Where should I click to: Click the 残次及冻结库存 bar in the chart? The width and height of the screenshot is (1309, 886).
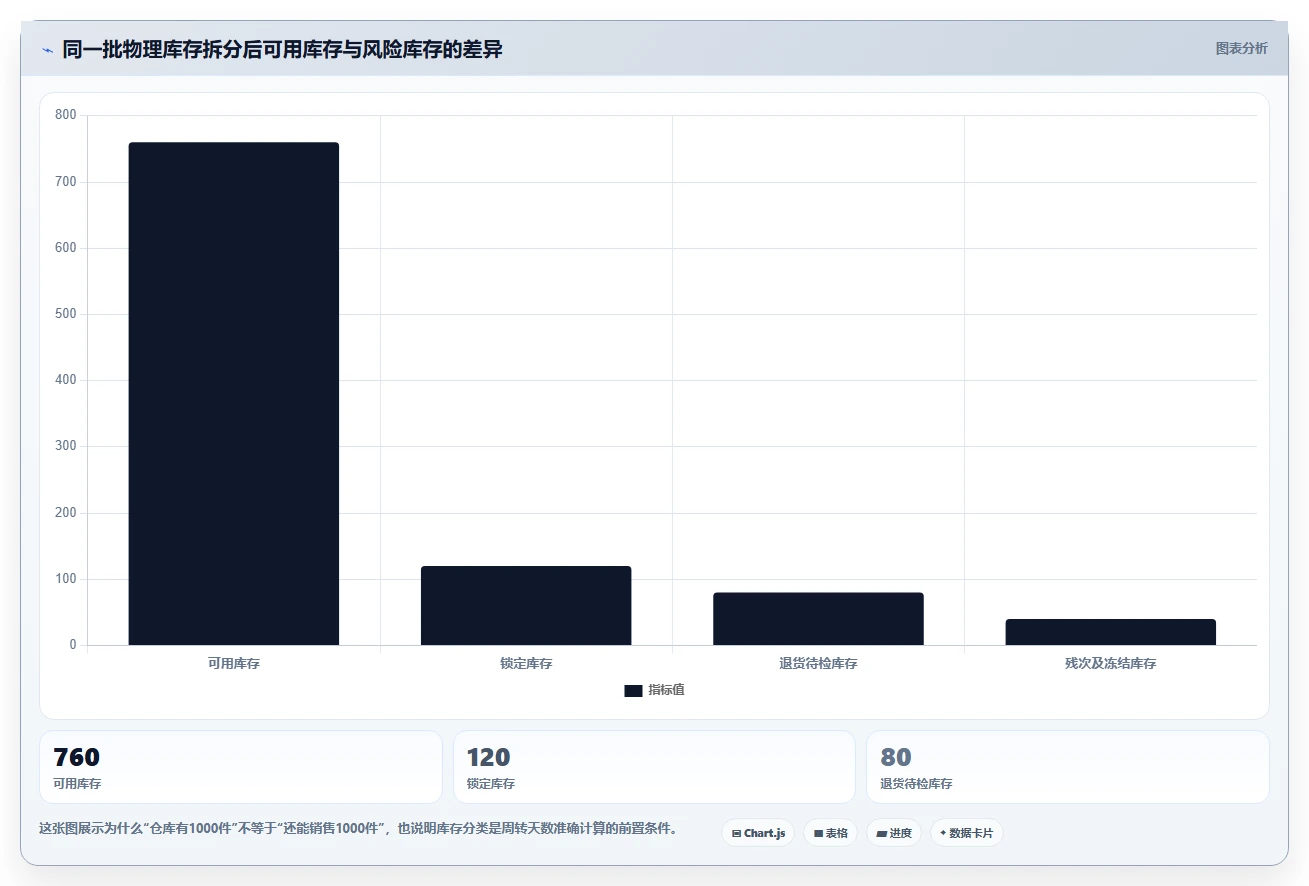click(1110, 632)
